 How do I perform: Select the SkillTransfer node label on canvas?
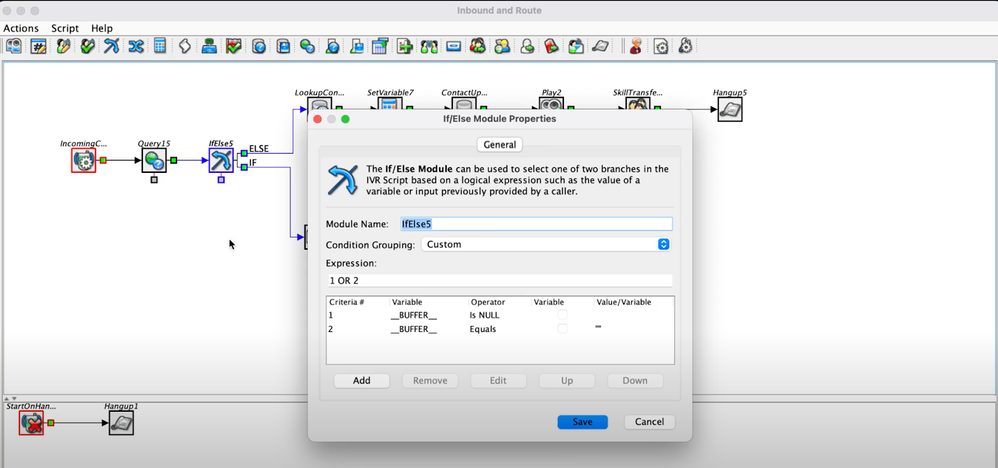tap(637, 92)
